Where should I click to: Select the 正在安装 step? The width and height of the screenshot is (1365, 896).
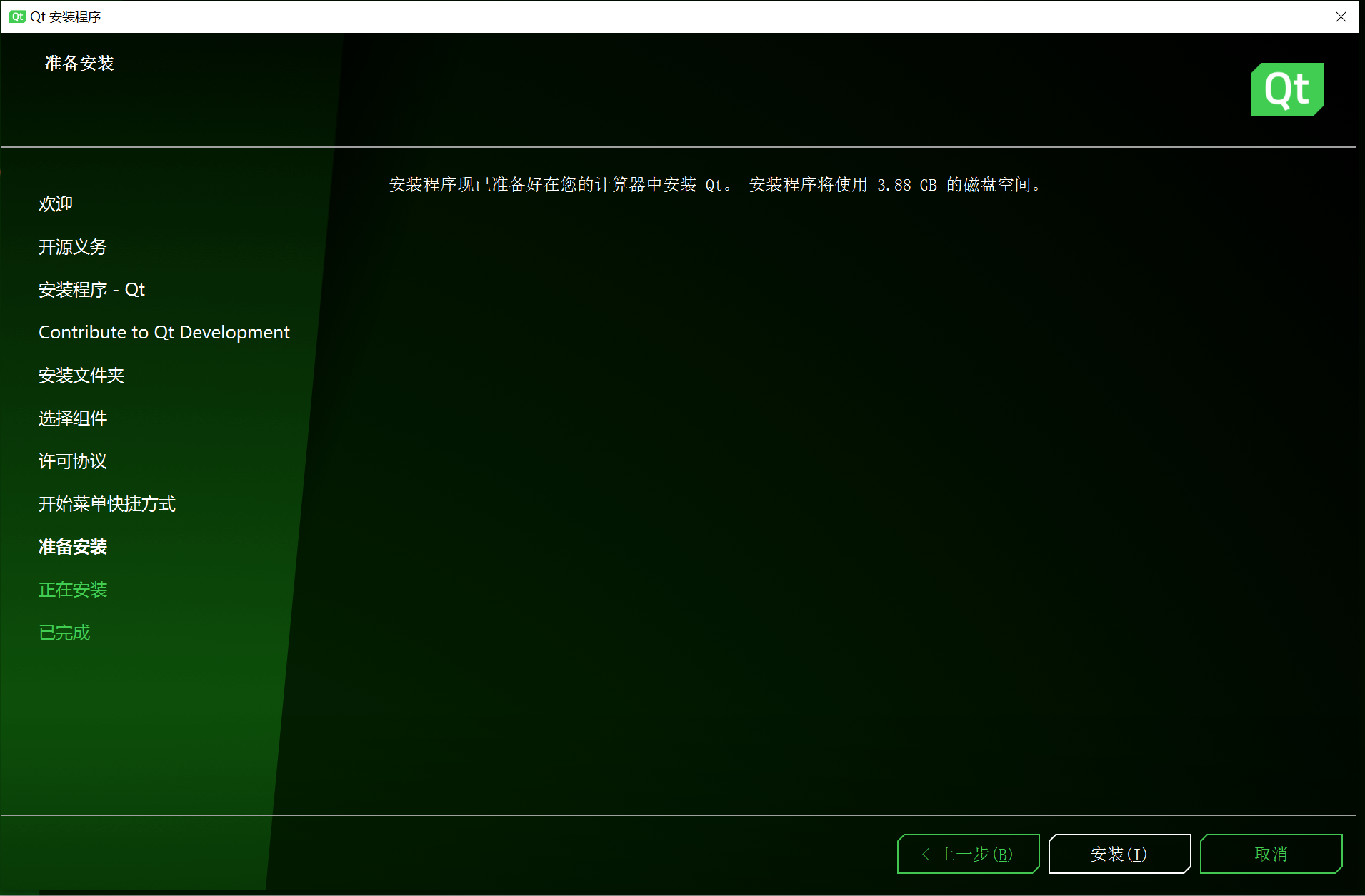pos(72,590)
